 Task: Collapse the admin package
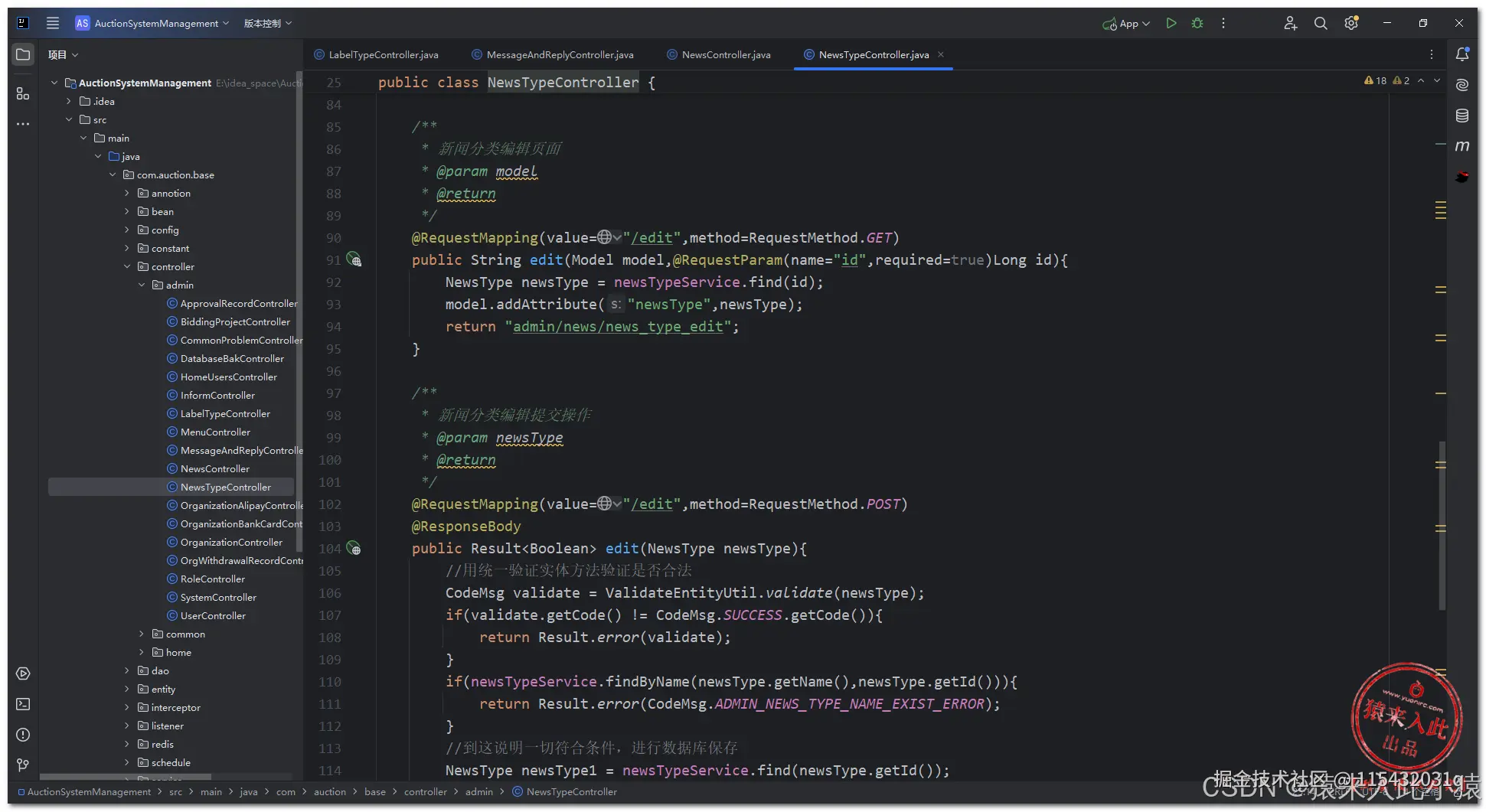142,285
